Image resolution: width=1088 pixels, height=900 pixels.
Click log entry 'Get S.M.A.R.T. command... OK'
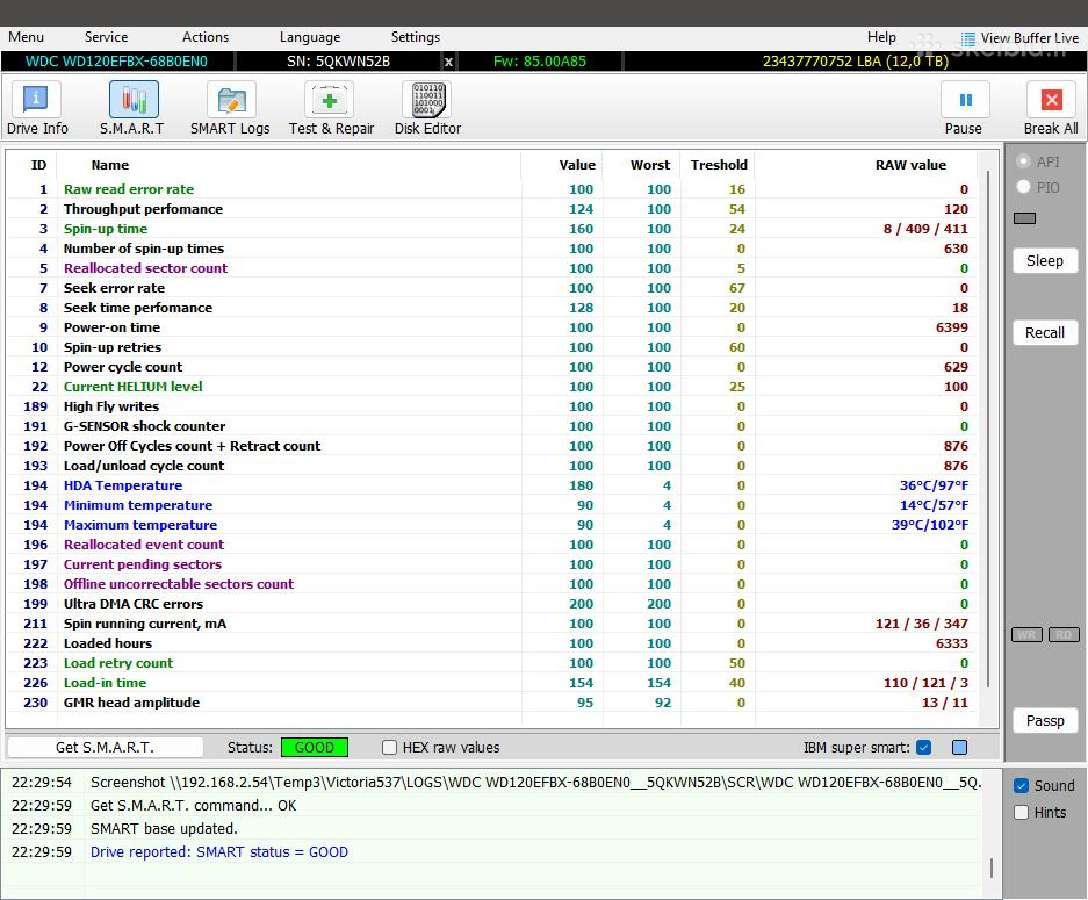(194, 806)
